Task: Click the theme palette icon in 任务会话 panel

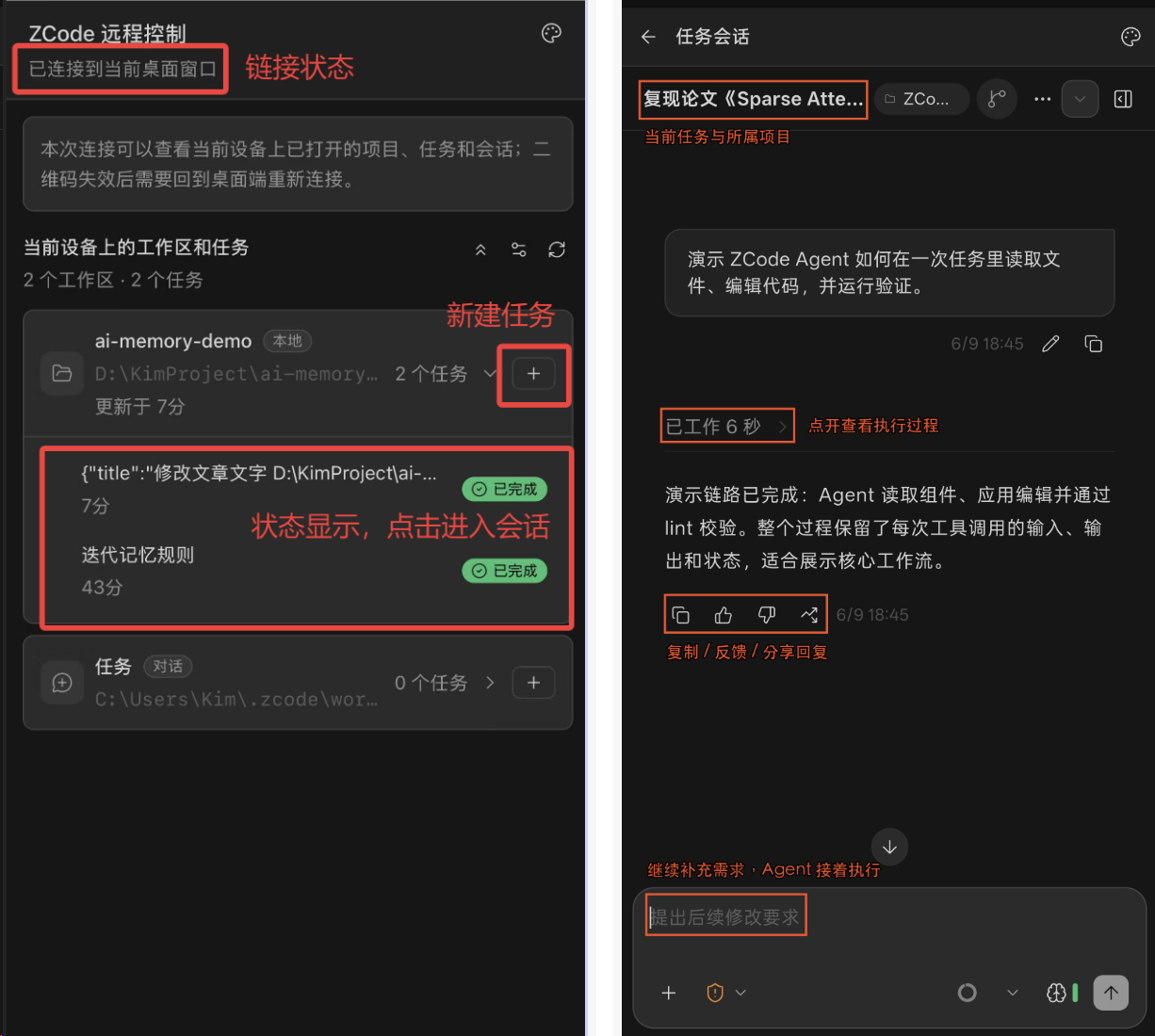Action: coord(1131,37)
